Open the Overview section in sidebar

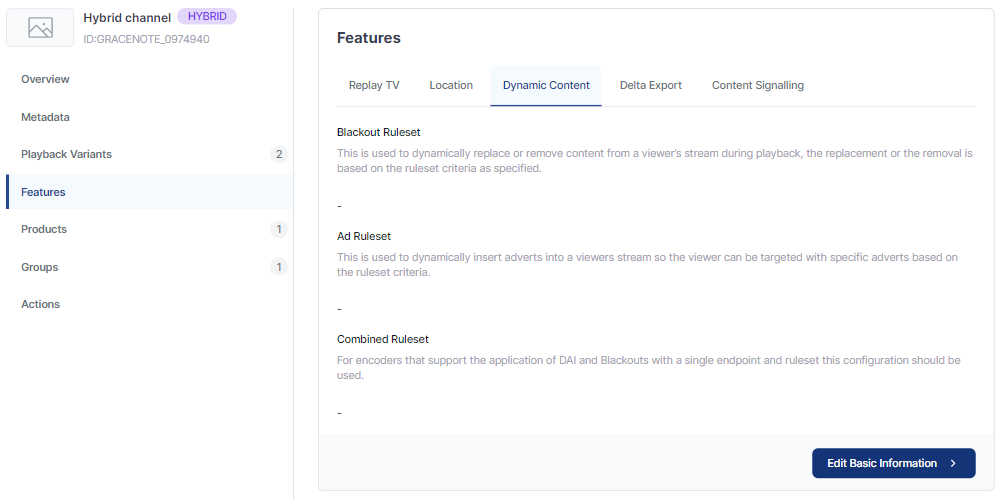45,79
